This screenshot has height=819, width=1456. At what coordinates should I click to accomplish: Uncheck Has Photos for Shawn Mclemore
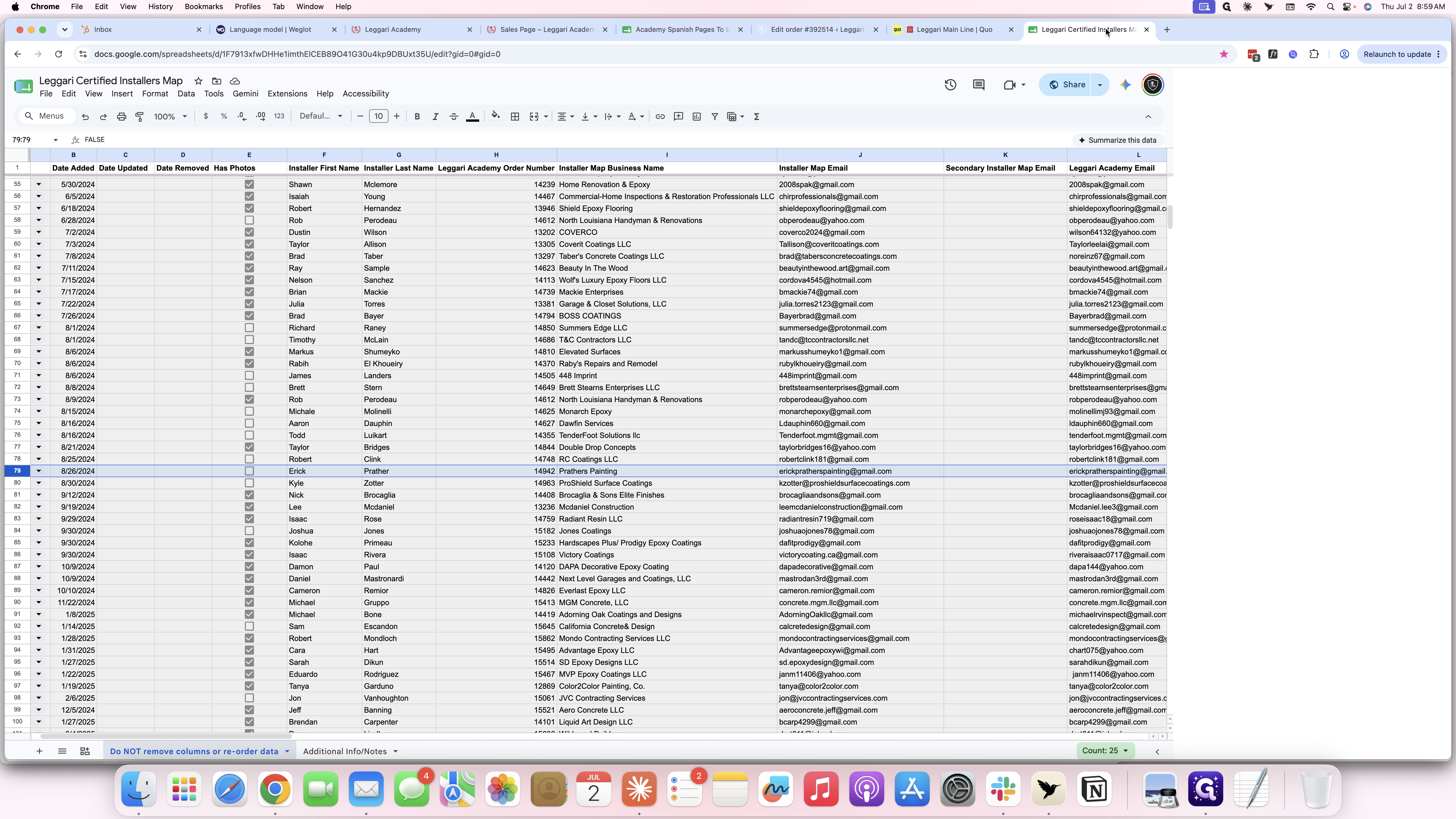[249, 184]
